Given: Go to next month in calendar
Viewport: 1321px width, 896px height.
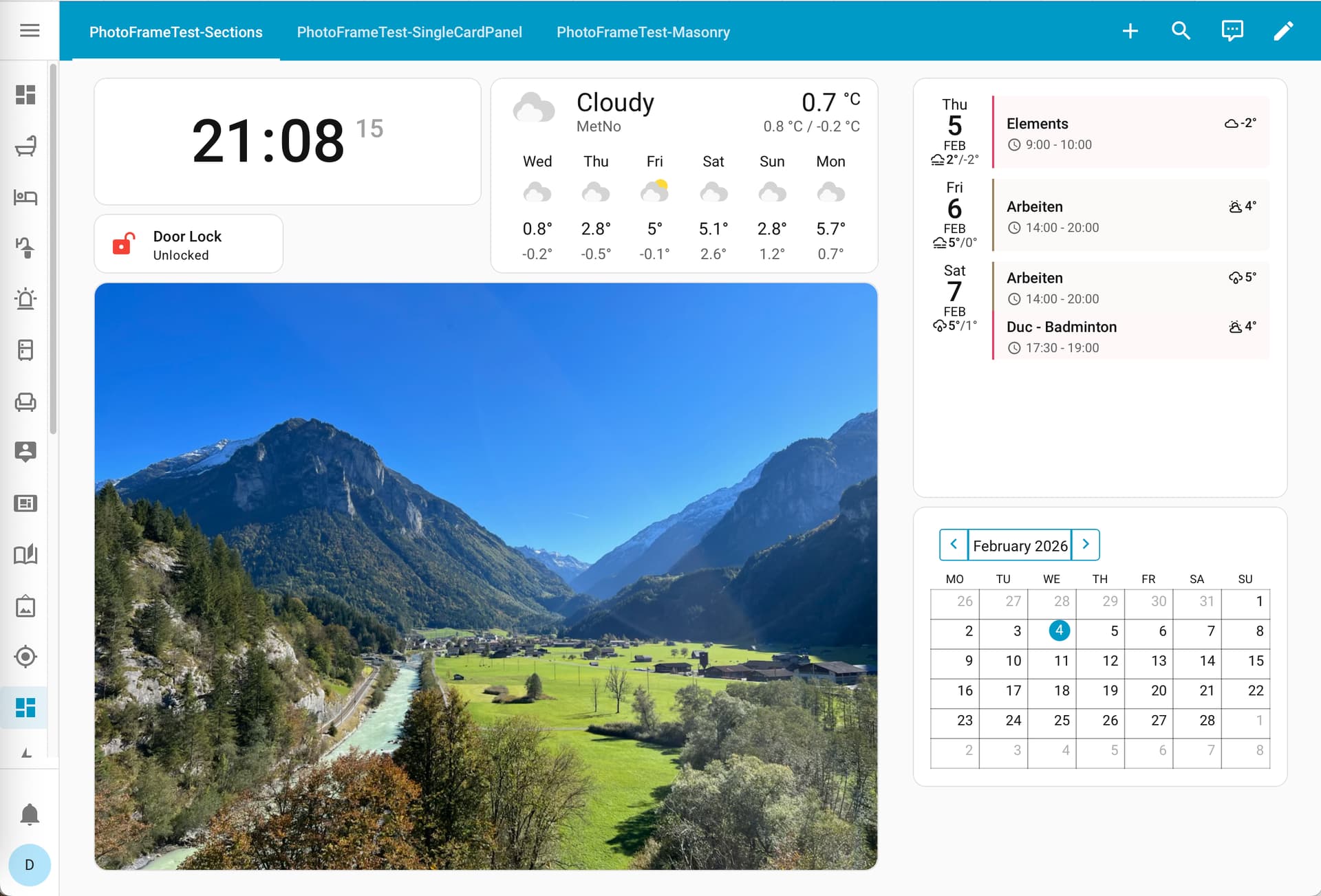Looking at the screenshot, I should point(1086,545).
